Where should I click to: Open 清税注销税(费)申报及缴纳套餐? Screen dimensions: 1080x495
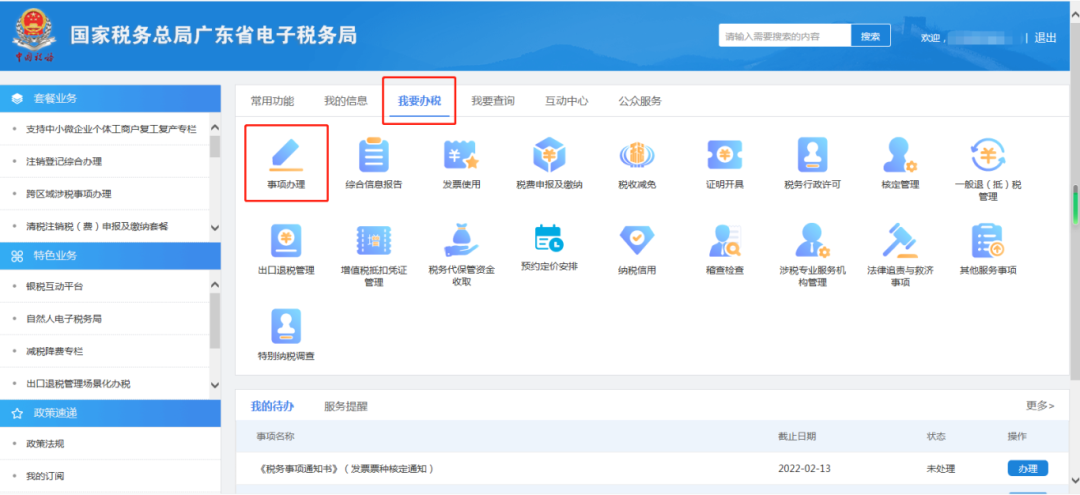click(x=97, y=227)
